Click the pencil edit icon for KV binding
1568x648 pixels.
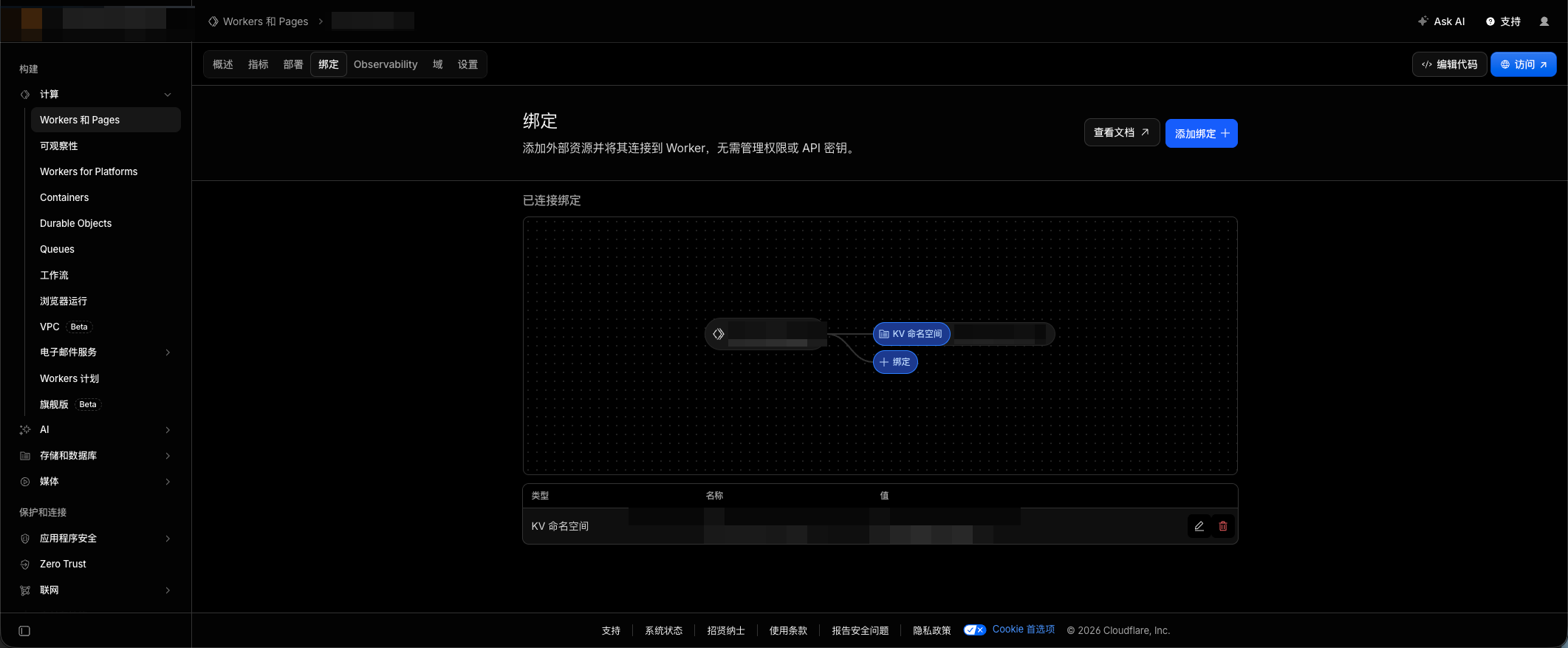click(1199, 526)
